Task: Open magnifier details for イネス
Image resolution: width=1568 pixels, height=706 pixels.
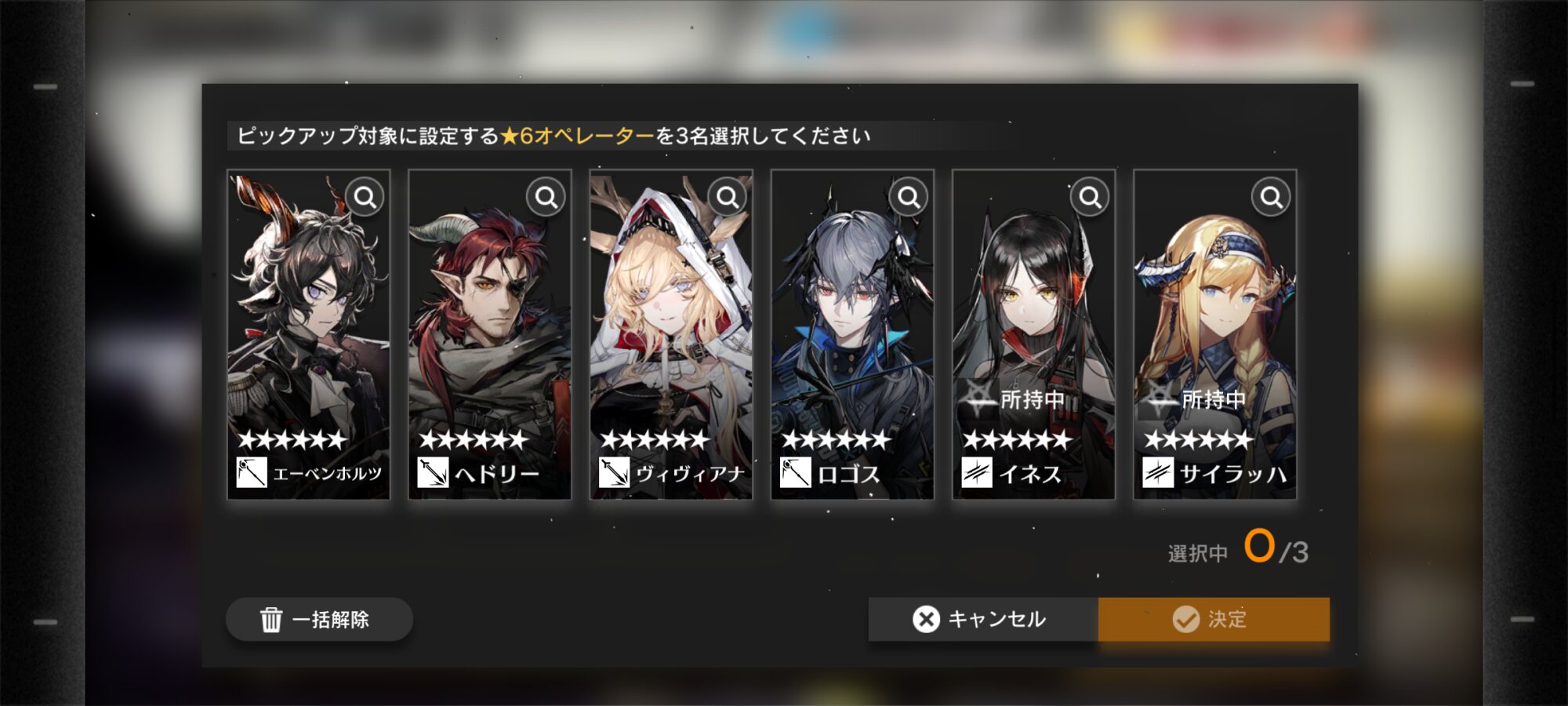Action: point(1090,197)
